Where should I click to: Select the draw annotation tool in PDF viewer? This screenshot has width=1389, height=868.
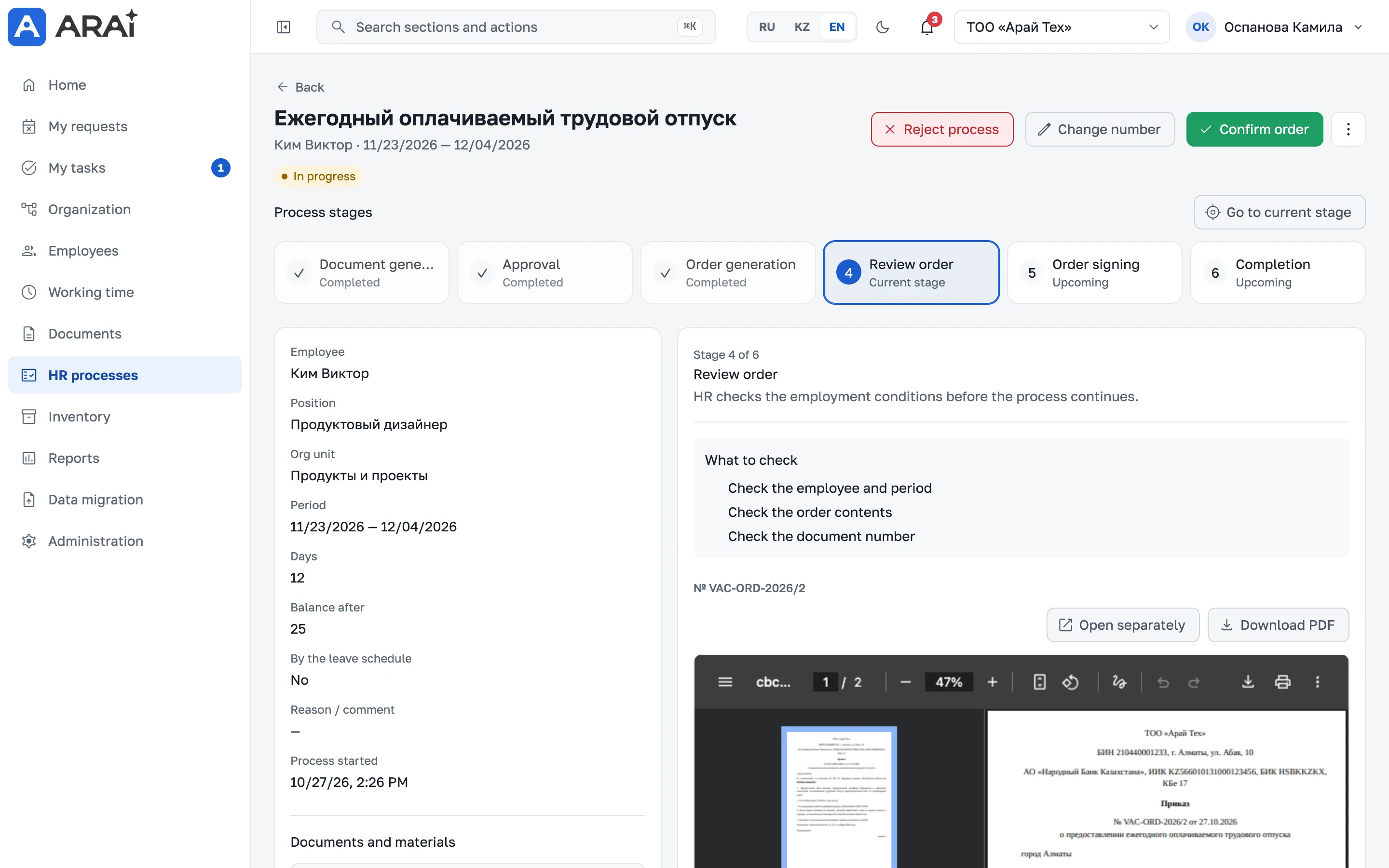tap(1119, 682)
